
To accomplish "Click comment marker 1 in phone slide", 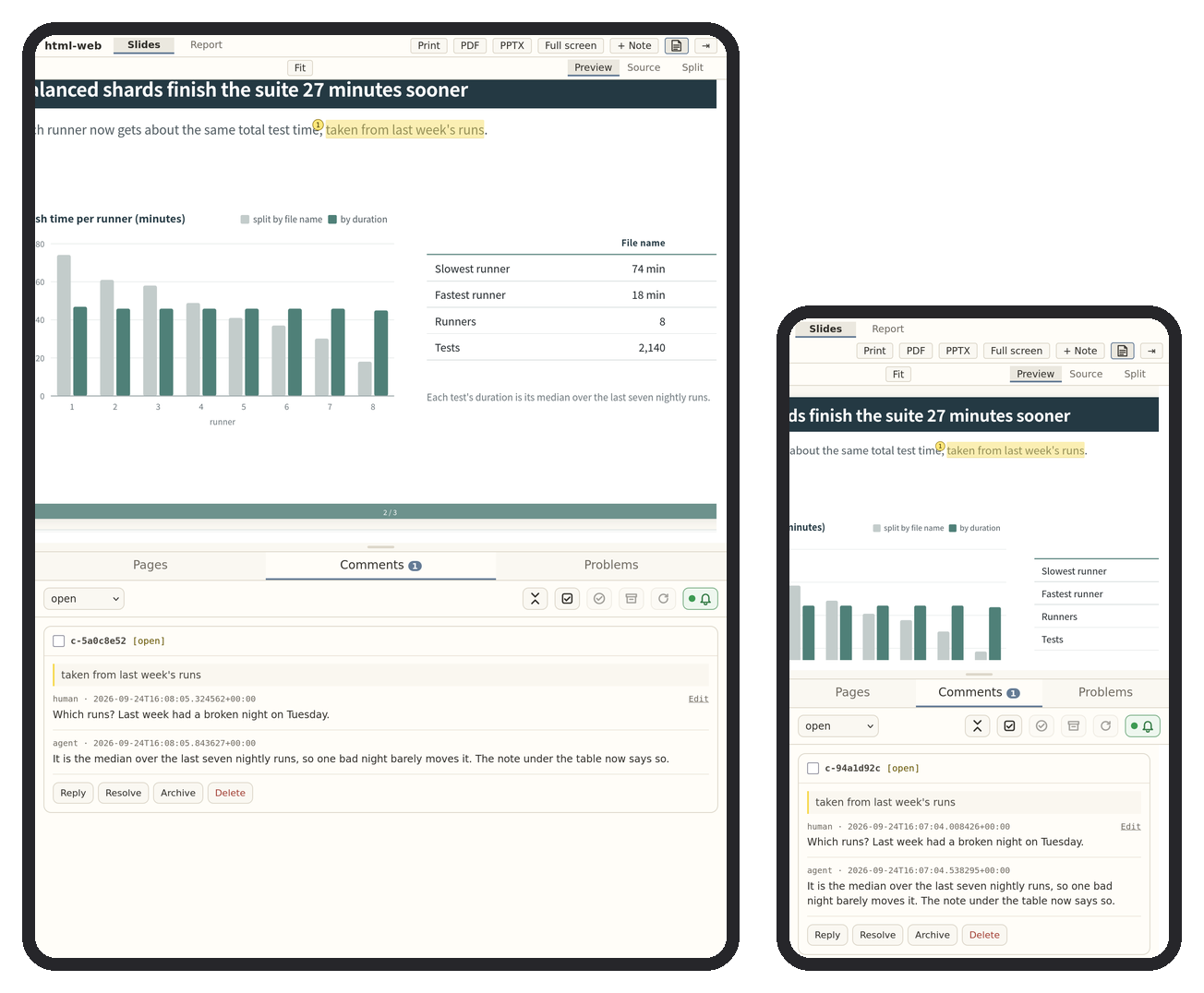I will [940, 447].
